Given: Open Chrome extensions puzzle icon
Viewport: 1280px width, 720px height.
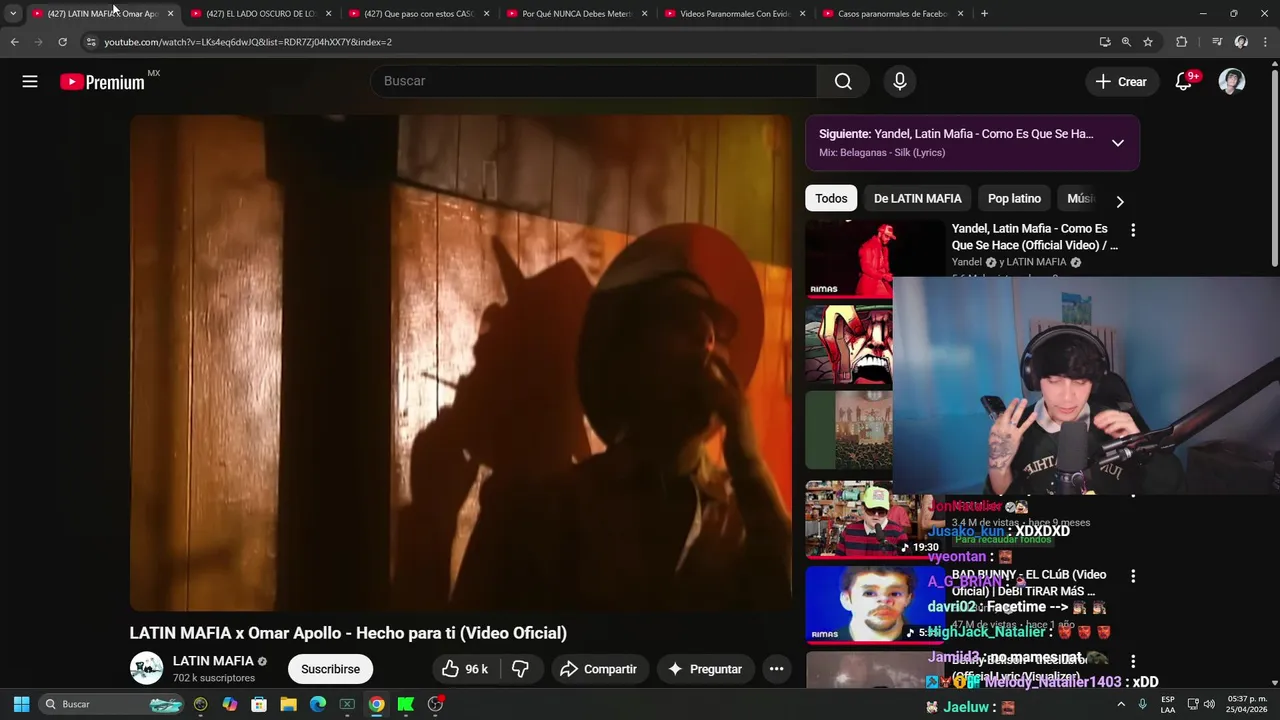Looking at the screenshot, I should point(1182,42).
